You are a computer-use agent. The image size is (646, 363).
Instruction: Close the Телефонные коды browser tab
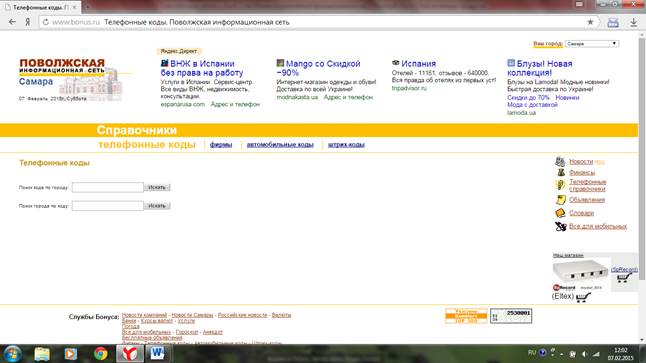pos(75,7)
